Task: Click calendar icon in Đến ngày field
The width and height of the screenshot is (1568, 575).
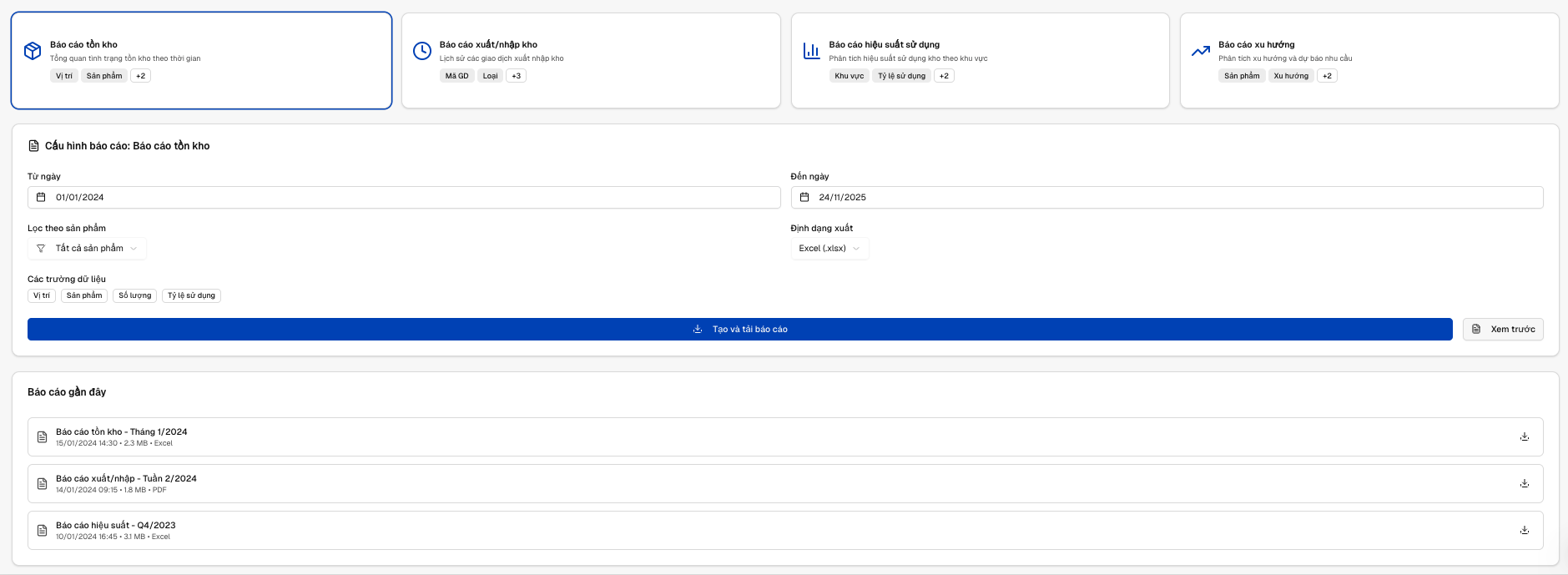Action: tap(804, 198)
